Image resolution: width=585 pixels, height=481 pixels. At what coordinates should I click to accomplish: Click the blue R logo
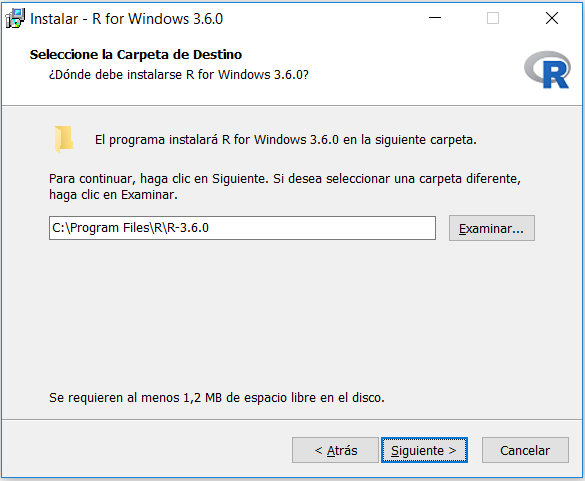point(547,70)
